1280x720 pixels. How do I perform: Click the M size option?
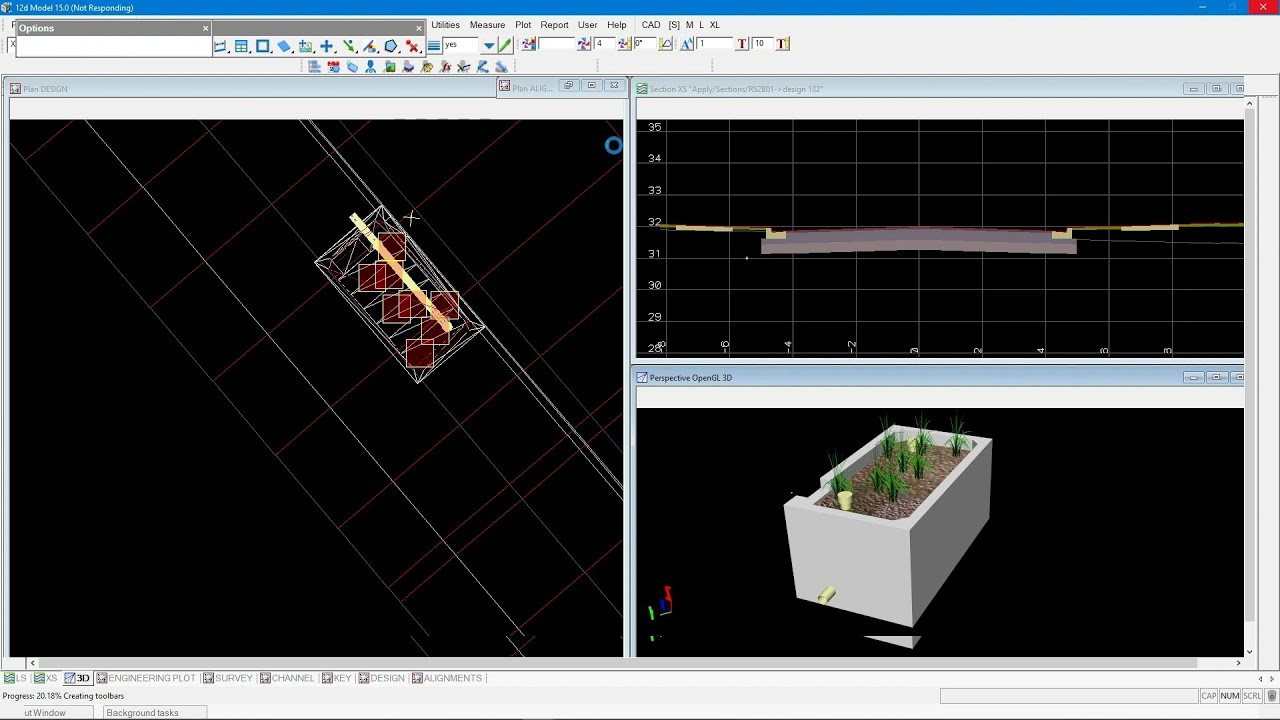pos(689,25)
